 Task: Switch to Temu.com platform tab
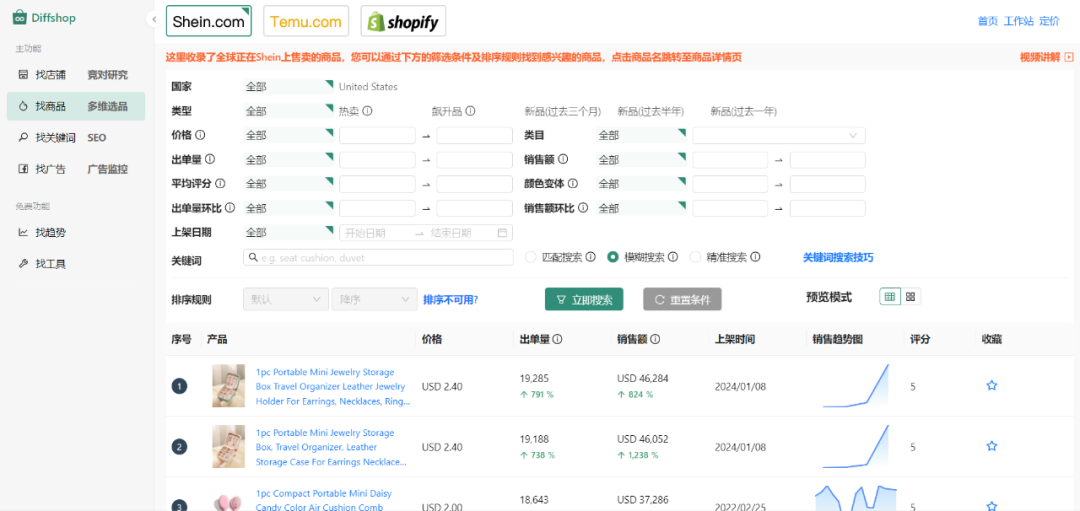[x=306, y=21]
